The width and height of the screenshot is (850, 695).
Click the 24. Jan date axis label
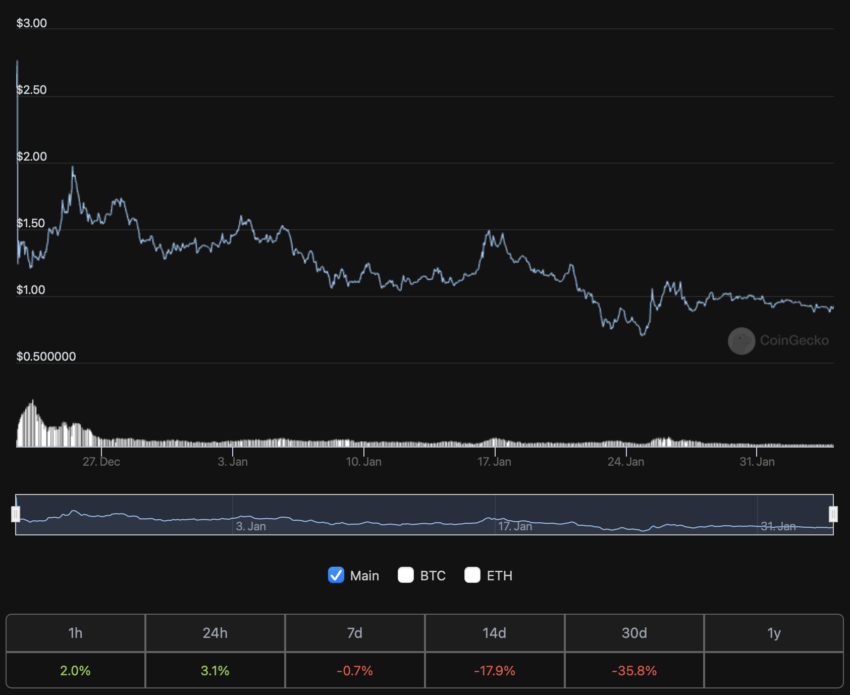click(626, 462)
